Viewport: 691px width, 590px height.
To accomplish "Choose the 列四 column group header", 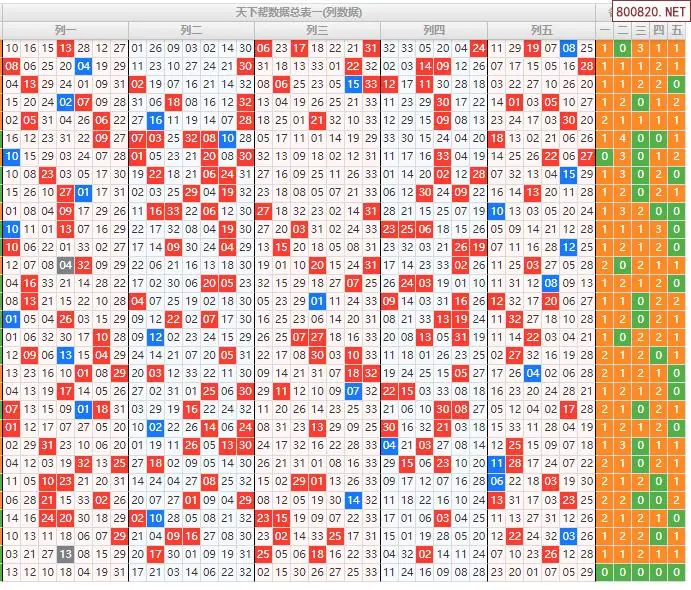I will pos(434,30).
